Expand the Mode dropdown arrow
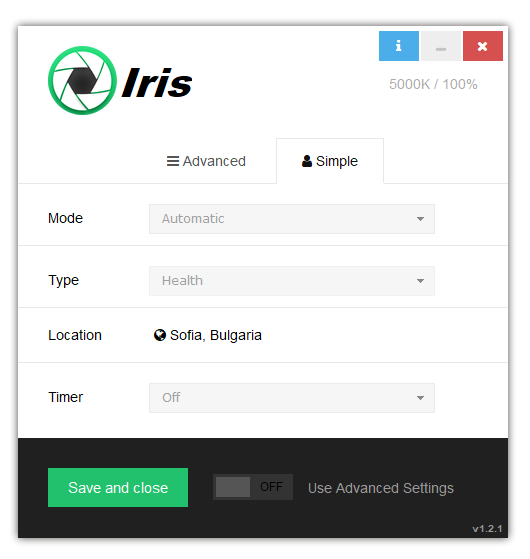 point(420,219)
